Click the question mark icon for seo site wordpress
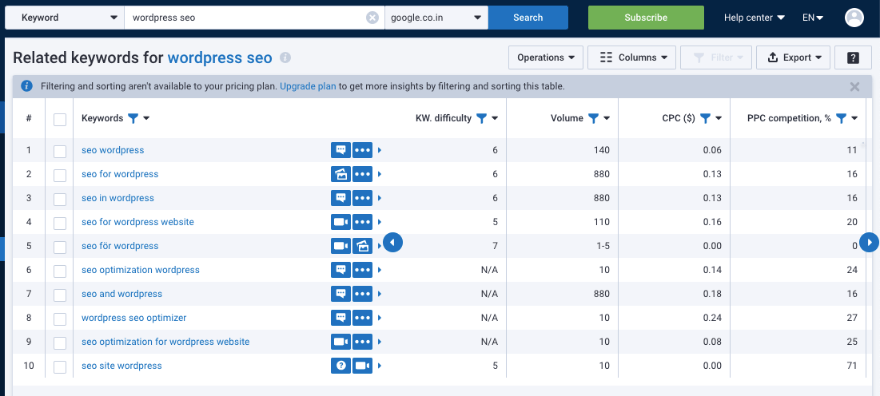 tap(341, 366)
